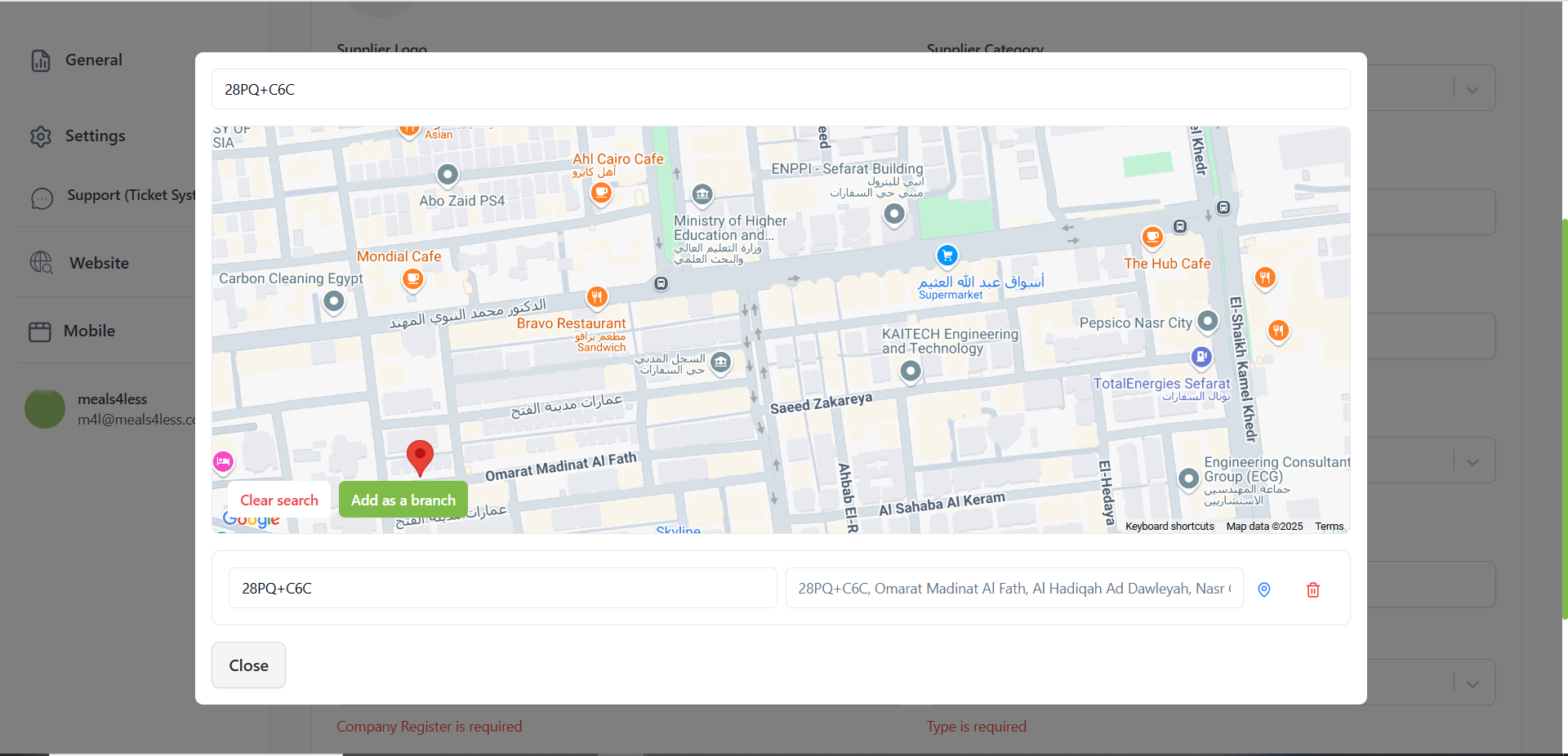Select the pink hotel marker on the map
Viewport: 1568px width, 756px height.
(223, 462)
